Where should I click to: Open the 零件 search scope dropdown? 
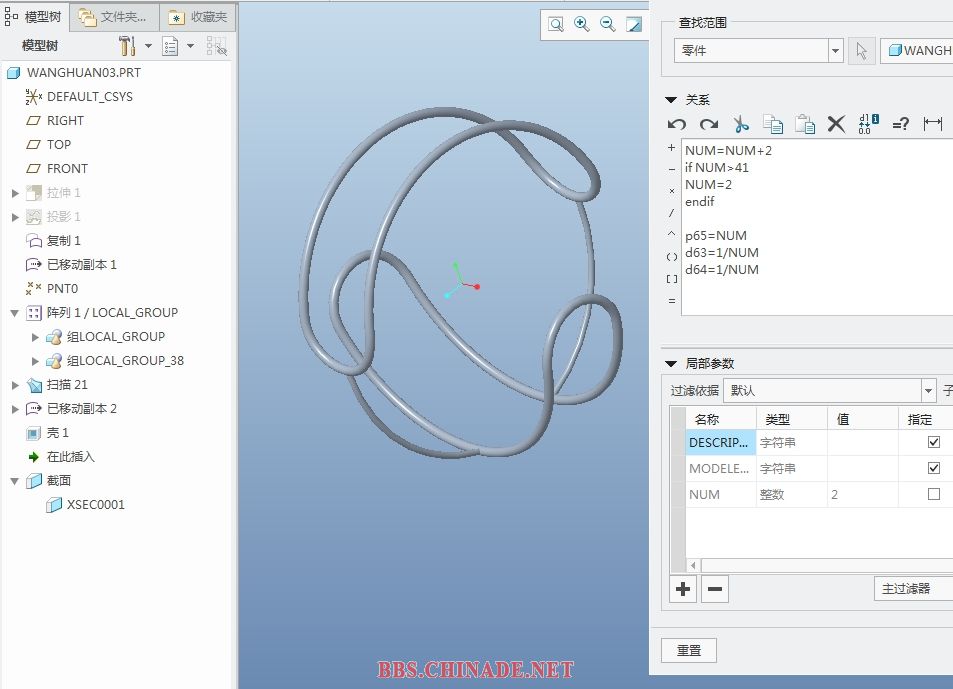click(835, 51)
